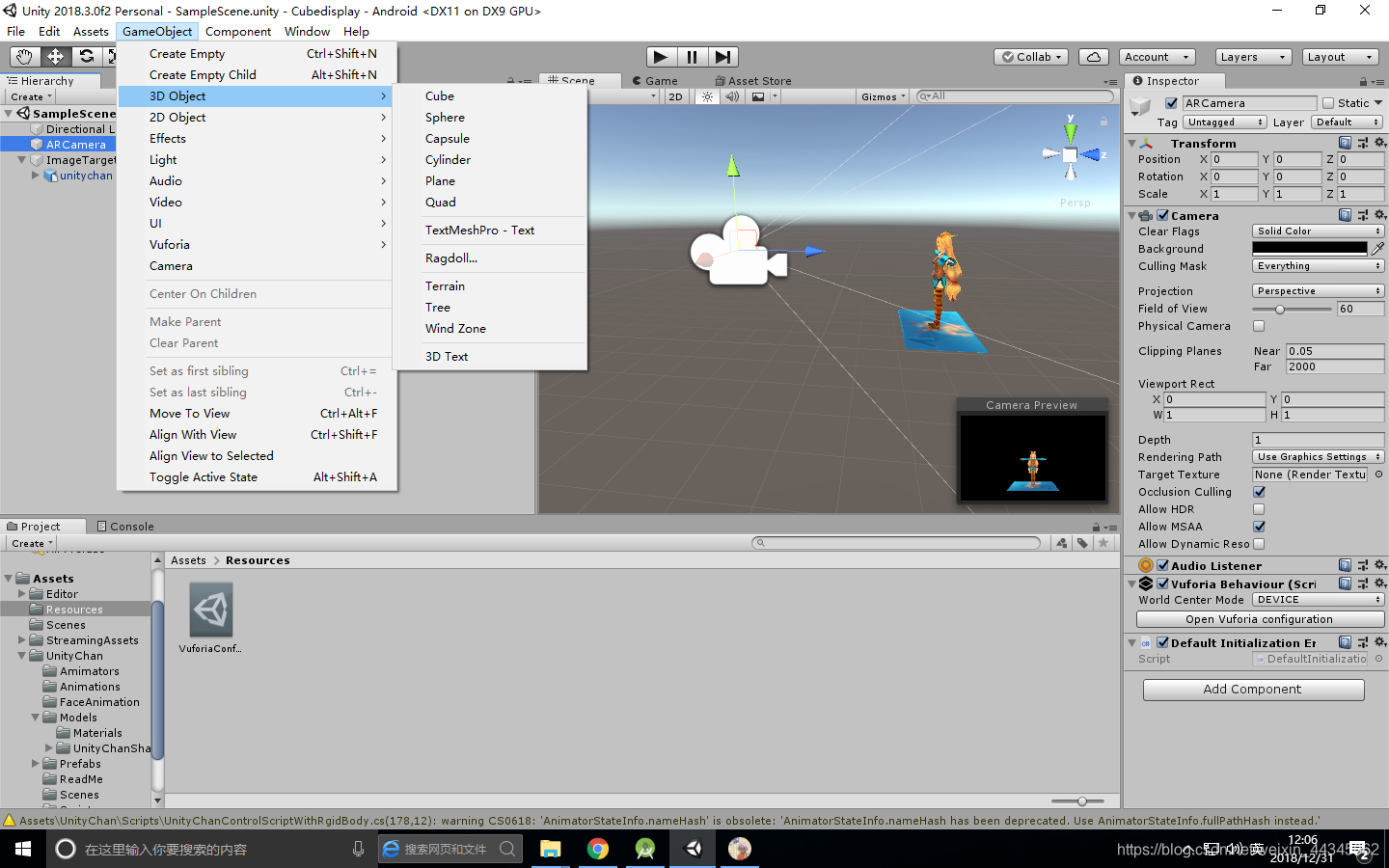Screen dimensions: 1389x868
Task: Toggle ARCamera active checkbox in Inspector
Action: 1171,103
